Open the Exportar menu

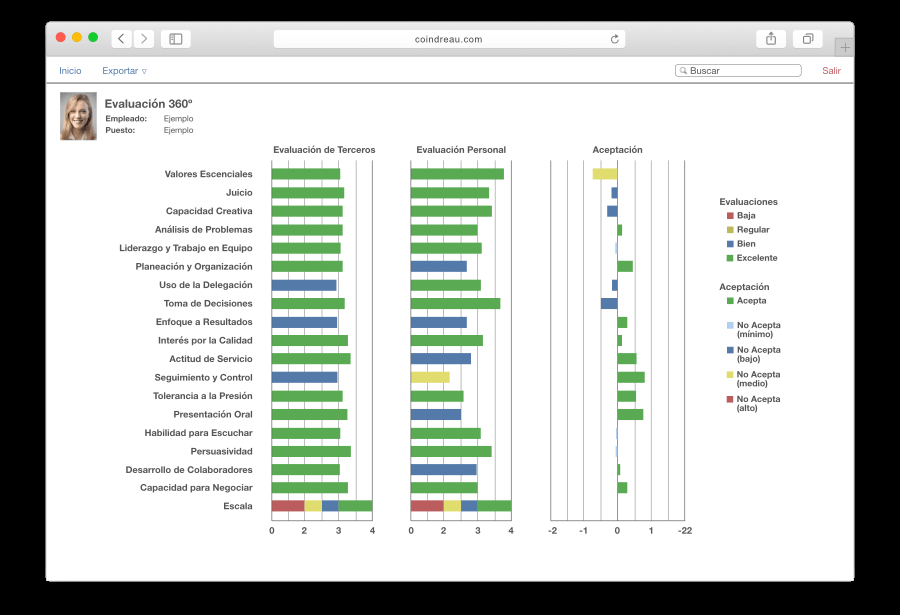(124, 71)
